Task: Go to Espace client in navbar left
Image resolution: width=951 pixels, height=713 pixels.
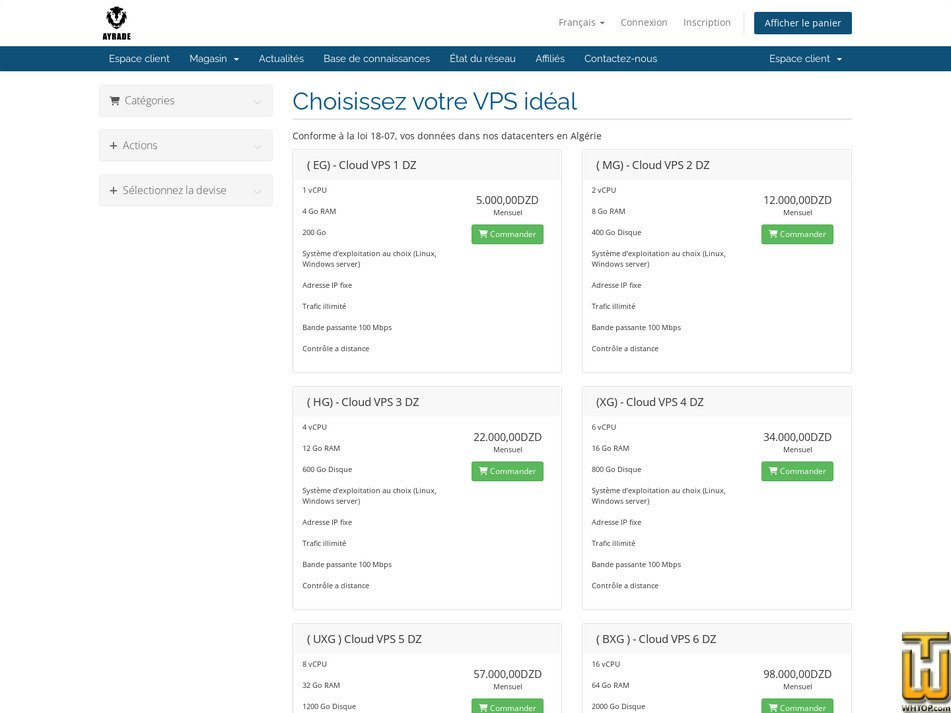Action: (139, 59)
